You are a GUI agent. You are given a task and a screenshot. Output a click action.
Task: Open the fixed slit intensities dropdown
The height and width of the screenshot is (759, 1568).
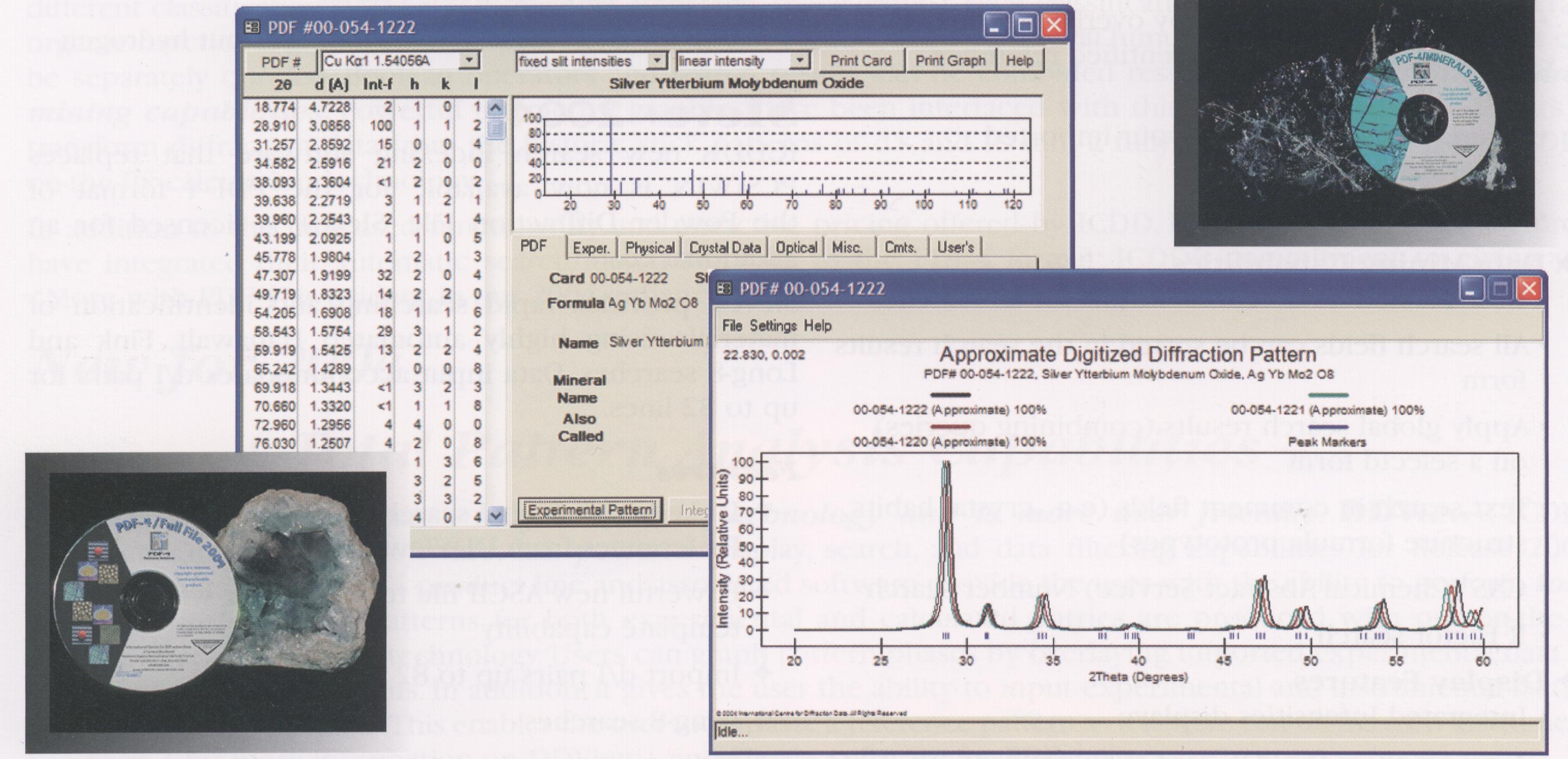pyautogui.click(x=656, y=61)
